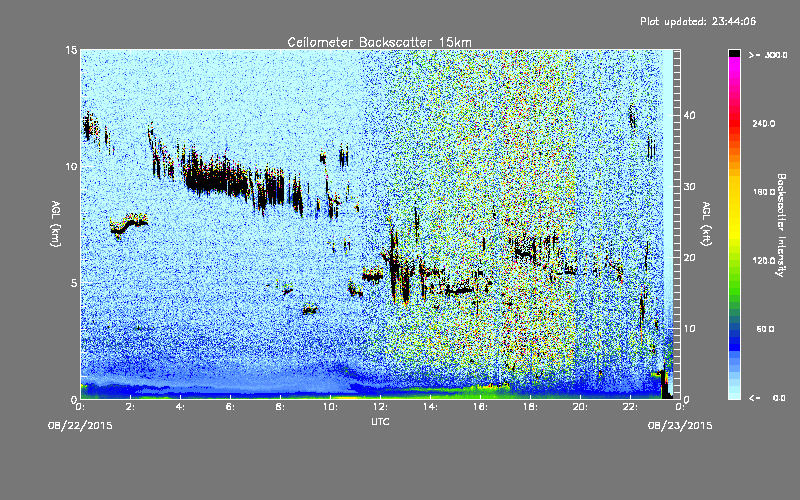Click the "10:" hour tick label
Image resolution: width=800 pixels, height=500 pixels.
point(330,407)
